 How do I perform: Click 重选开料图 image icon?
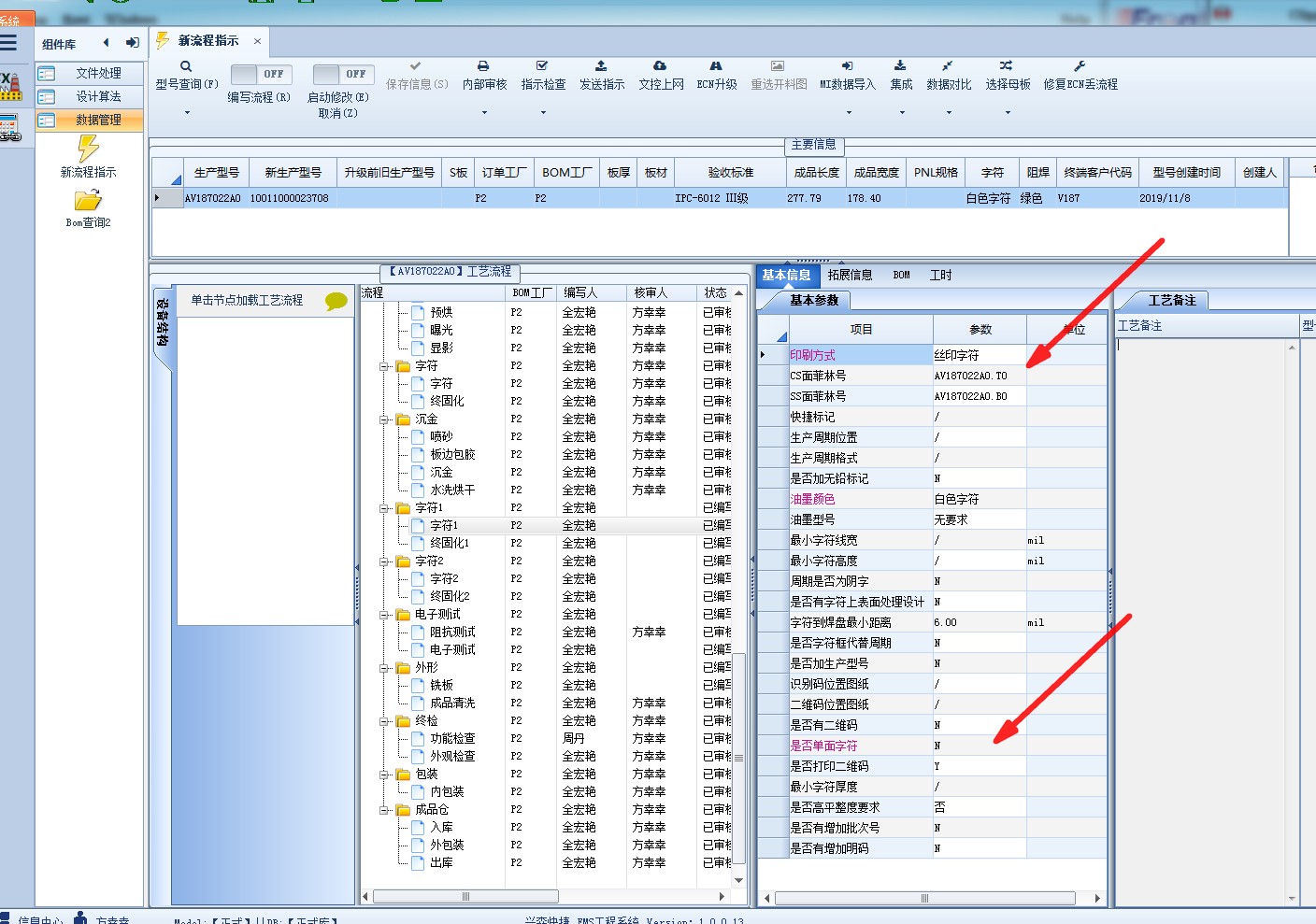(778, 66)
